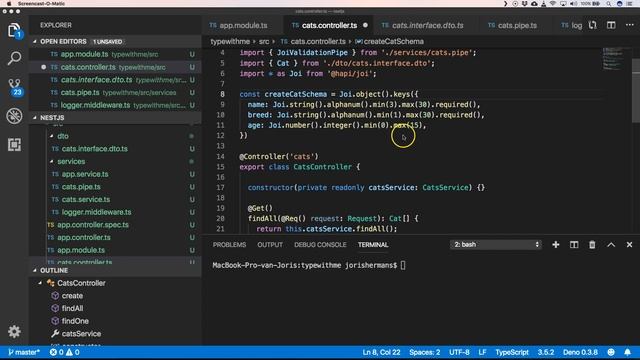Select the catsService property in the Outline
Screen dimensions: 640x360
pos(81,333)
